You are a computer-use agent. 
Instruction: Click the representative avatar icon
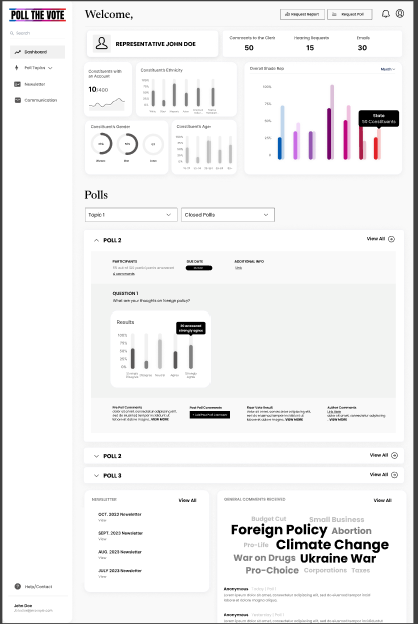click(x=102, y=44)
